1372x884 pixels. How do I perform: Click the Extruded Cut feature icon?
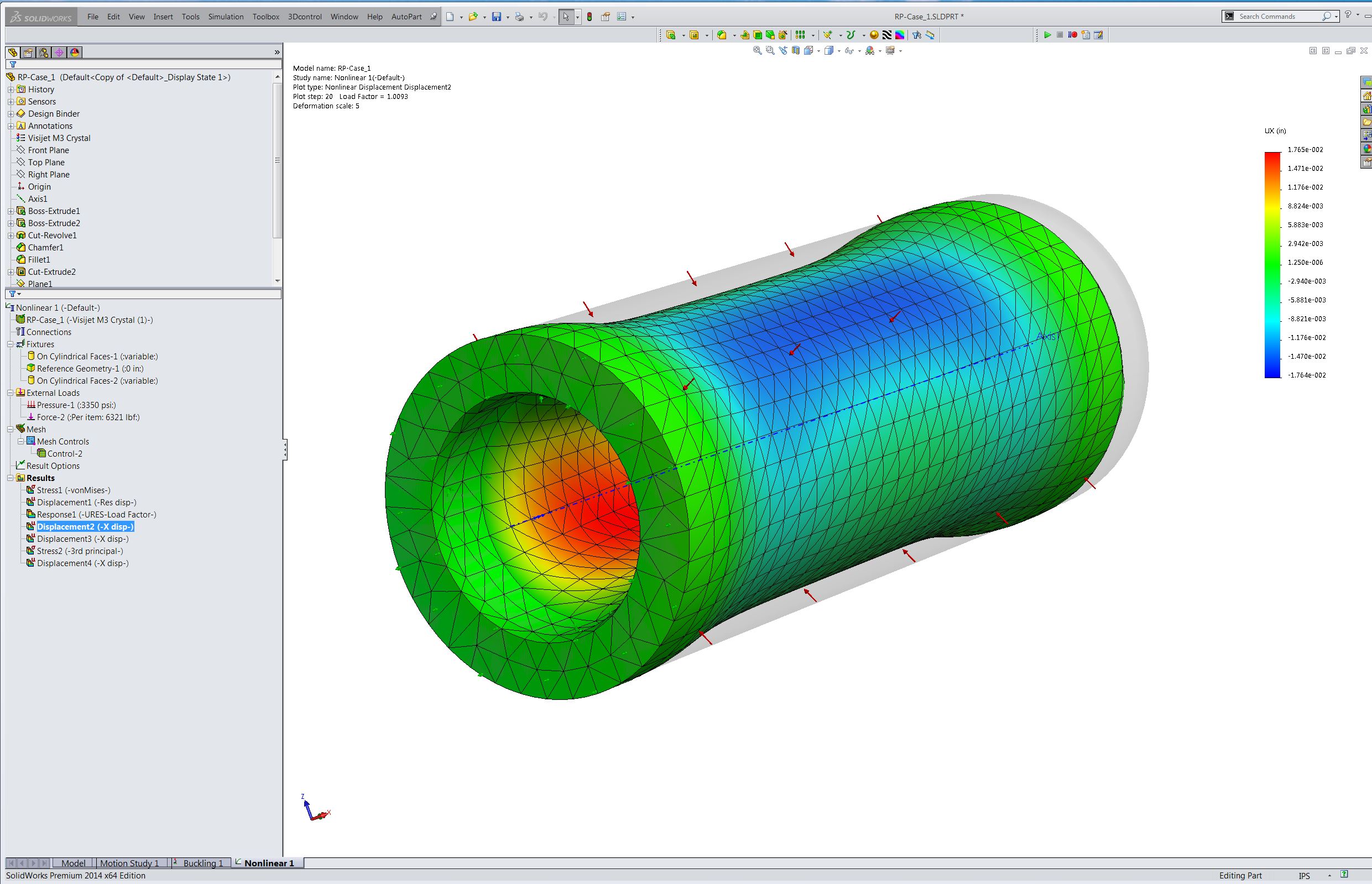coord(694,35)
